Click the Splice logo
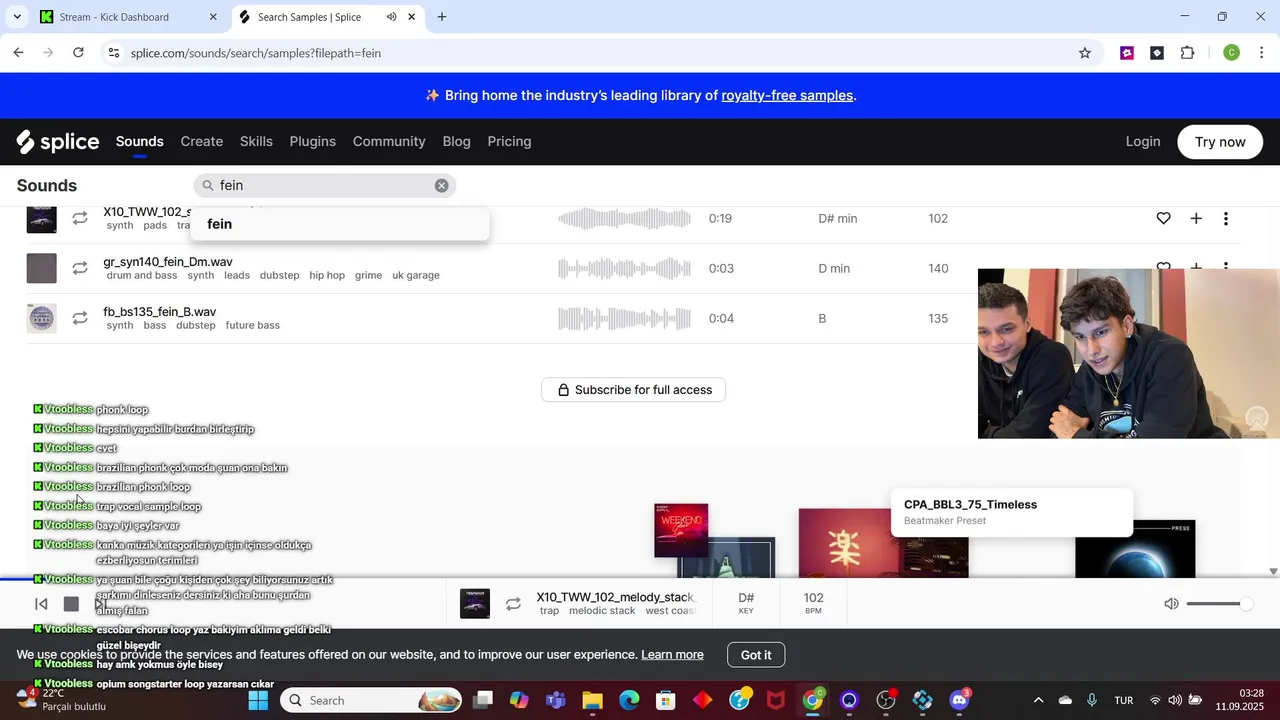The height and width of the screenshot is (720, 1280). pyautogui.click(x=58, y=142)
